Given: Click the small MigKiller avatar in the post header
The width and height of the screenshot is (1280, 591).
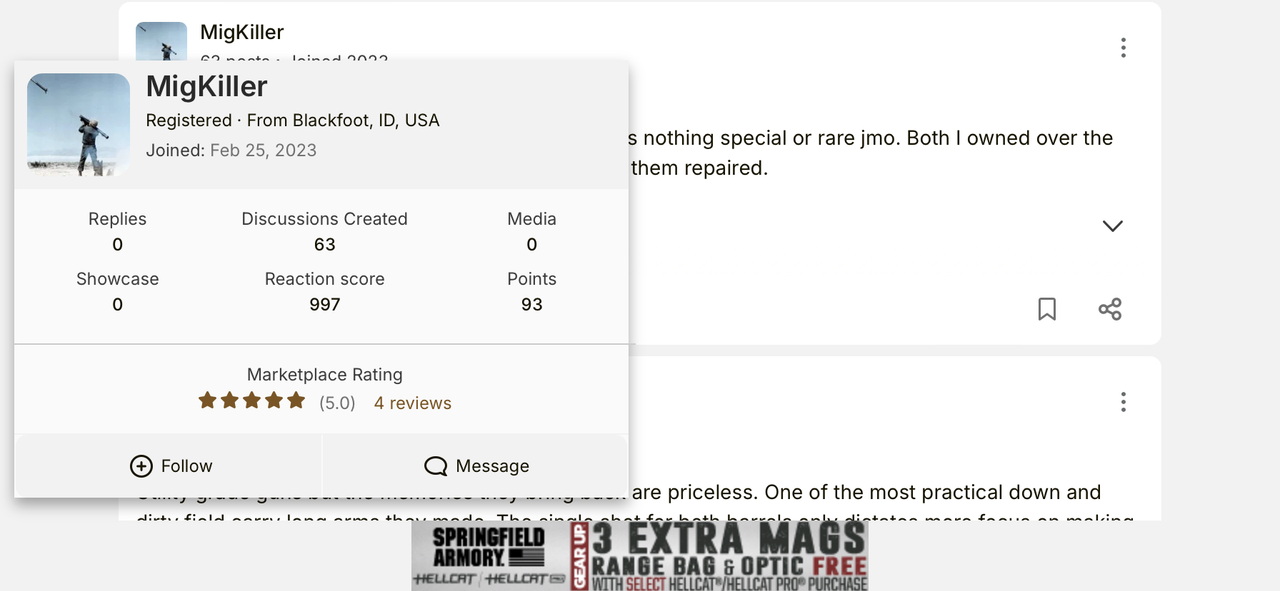Looking at the screenshot, I should pos(161,42).
